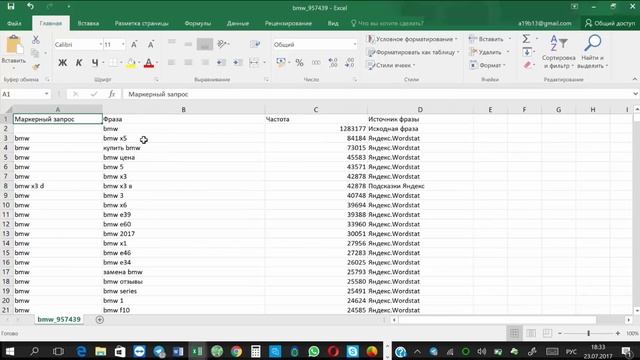Viewport: 640px width, 360px height.
Task: Open the borders dropdown arrow
Action: 121,63
